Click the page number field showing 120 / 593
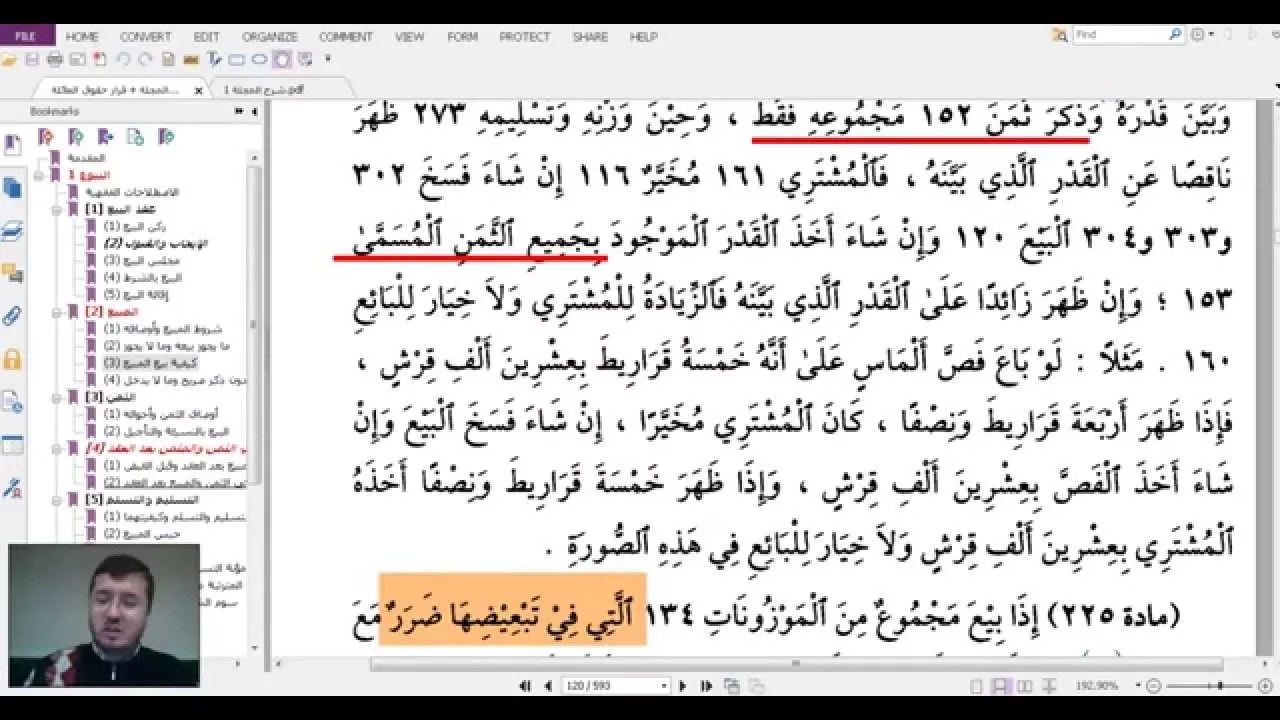The height and width of the screenshot is (720, 1280). pyautogui.click(x=616, y=686)
